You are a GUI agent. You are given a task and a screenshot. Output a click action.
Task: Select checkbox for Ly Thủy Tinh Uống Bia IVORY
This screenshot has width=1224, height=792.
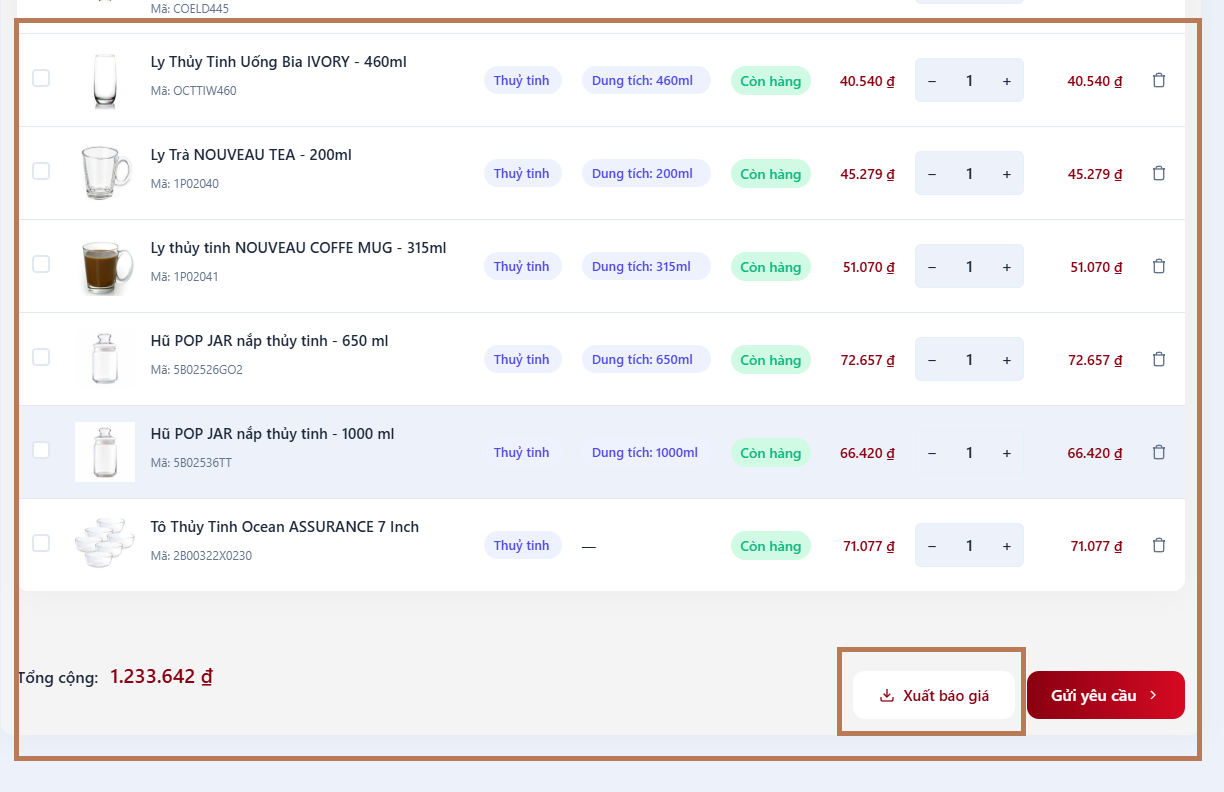[x=41, y=78]
